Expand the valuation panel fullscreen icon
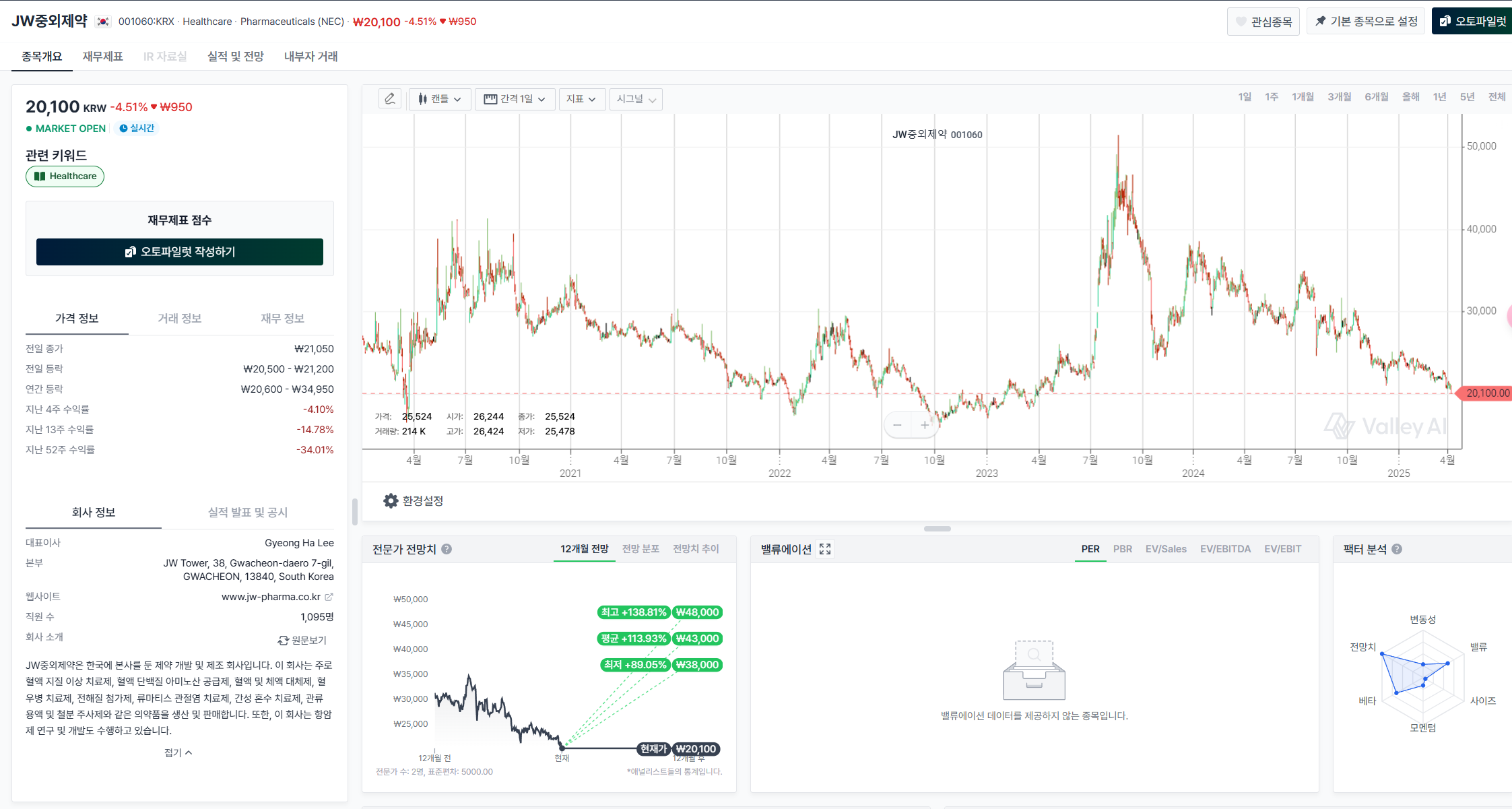 pos(825,549)
